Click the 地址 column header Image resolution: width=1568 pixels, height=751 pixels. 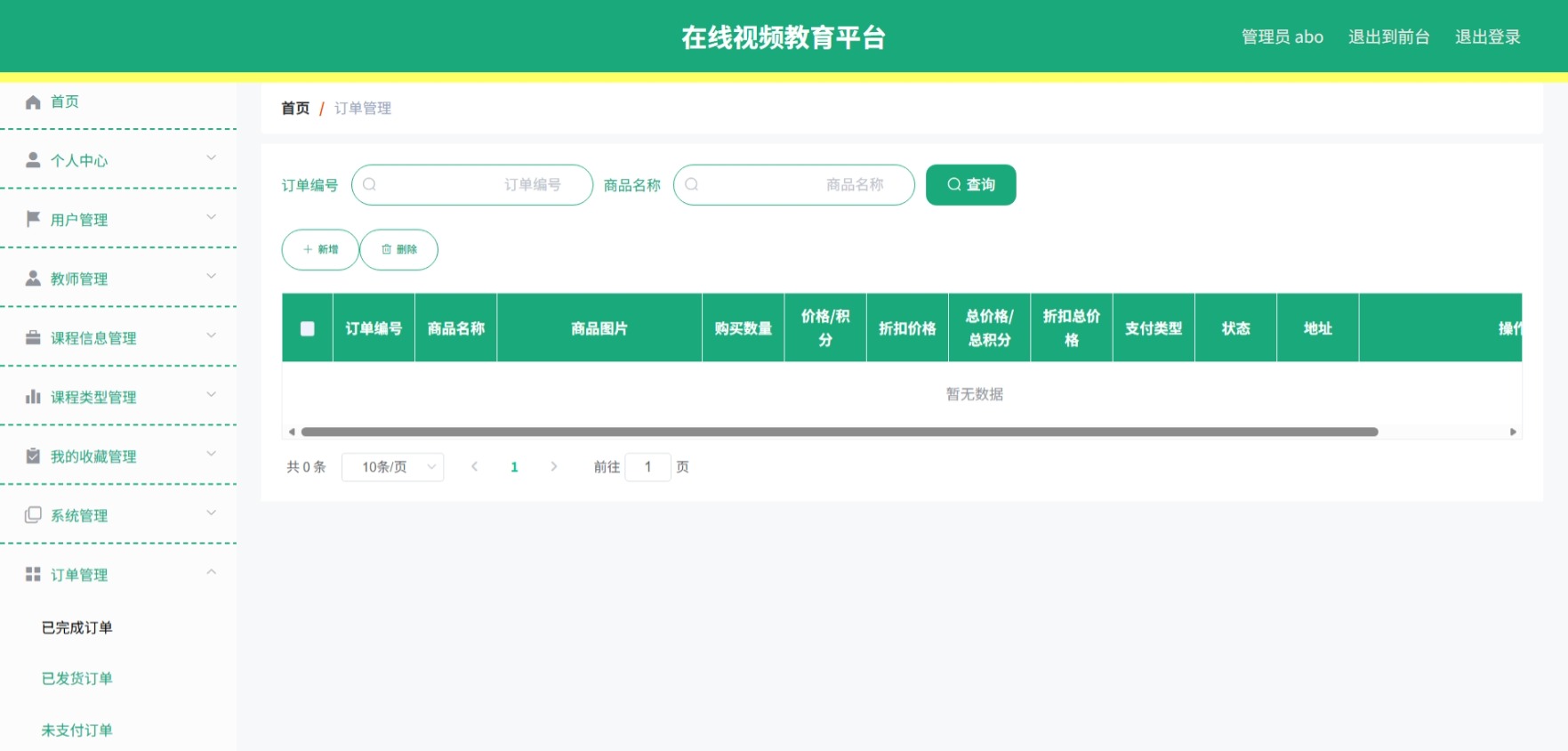[x=1318, y=328]
